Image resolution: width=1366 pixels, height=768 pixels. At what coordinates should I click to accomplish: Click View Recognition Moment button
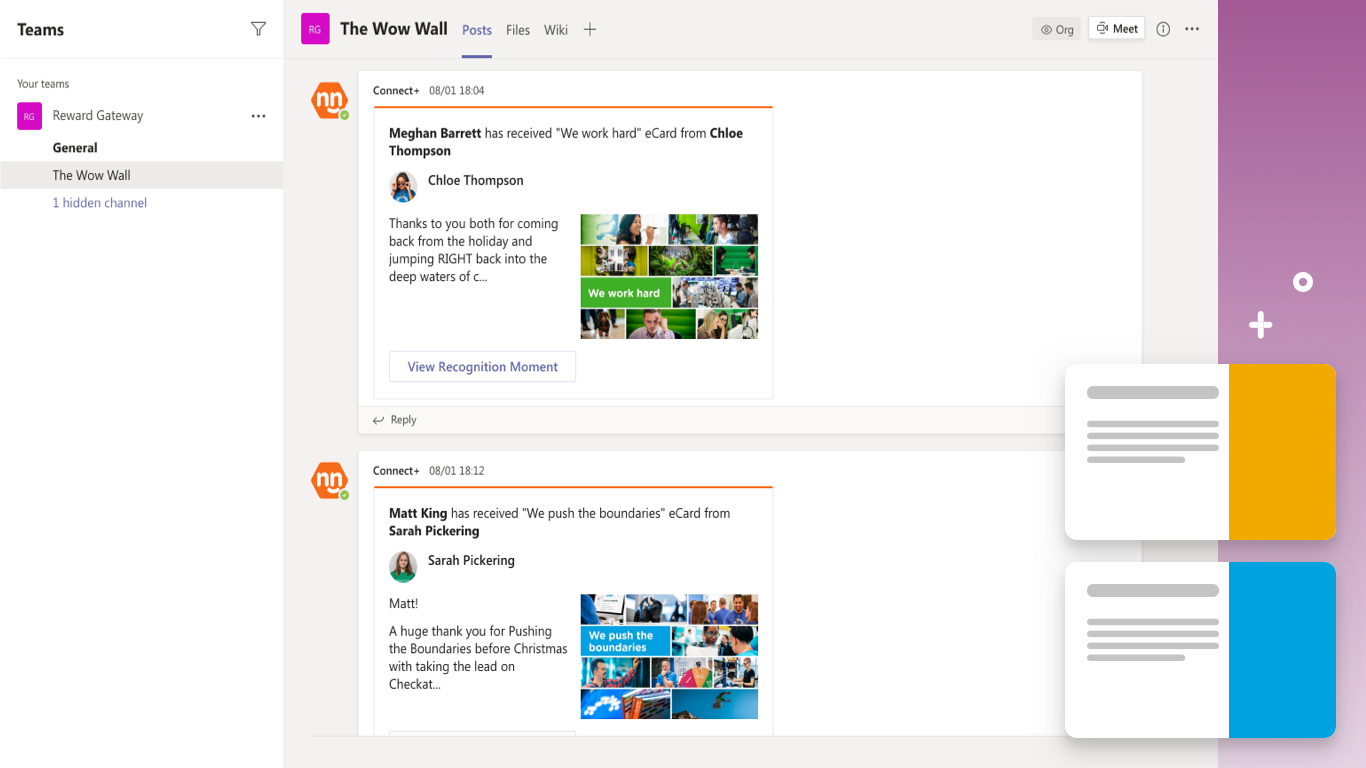tap(482, 366)
